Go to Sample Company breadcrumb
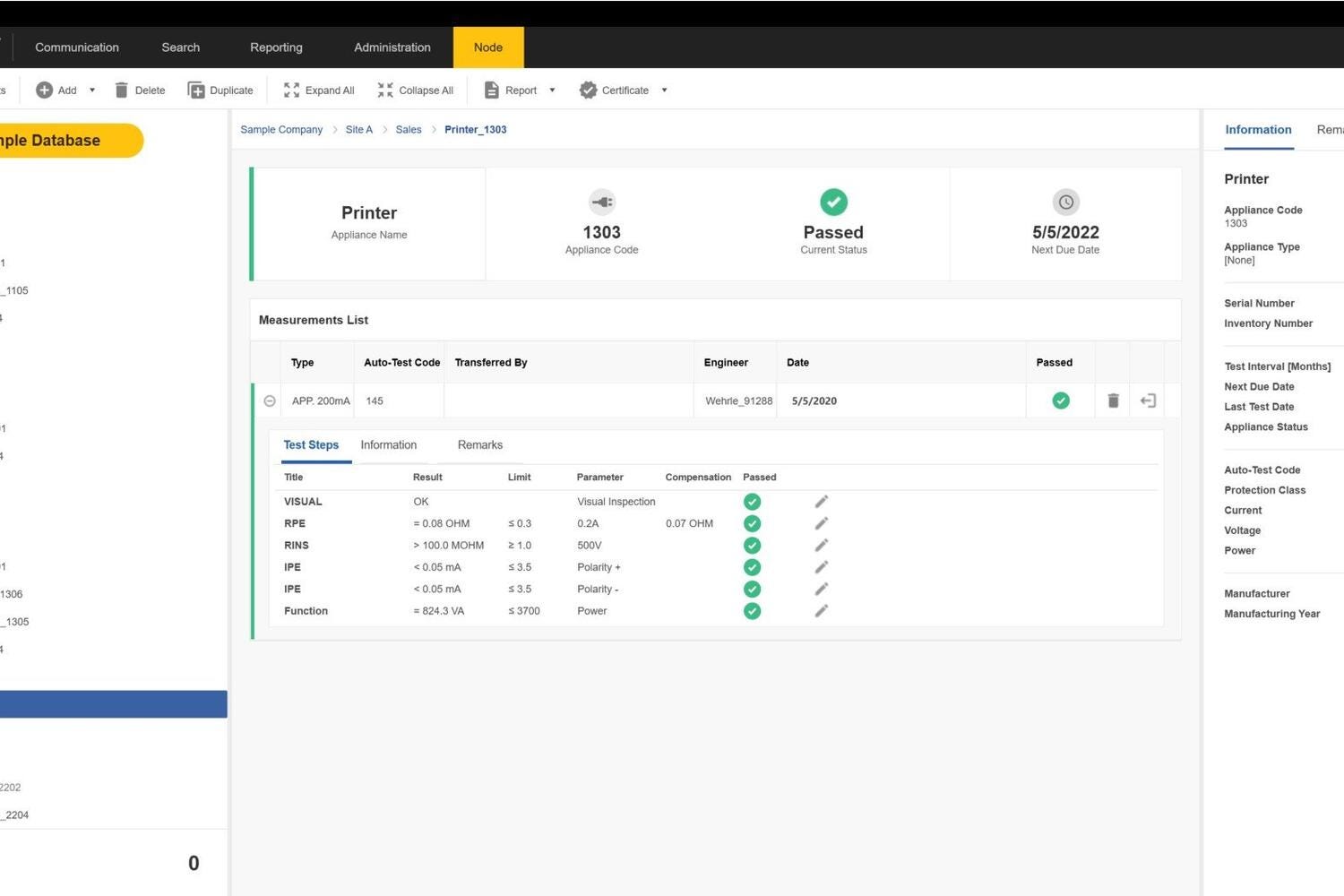The height and width of the screenshot is (896, 1344). click(x=281, y=130)
